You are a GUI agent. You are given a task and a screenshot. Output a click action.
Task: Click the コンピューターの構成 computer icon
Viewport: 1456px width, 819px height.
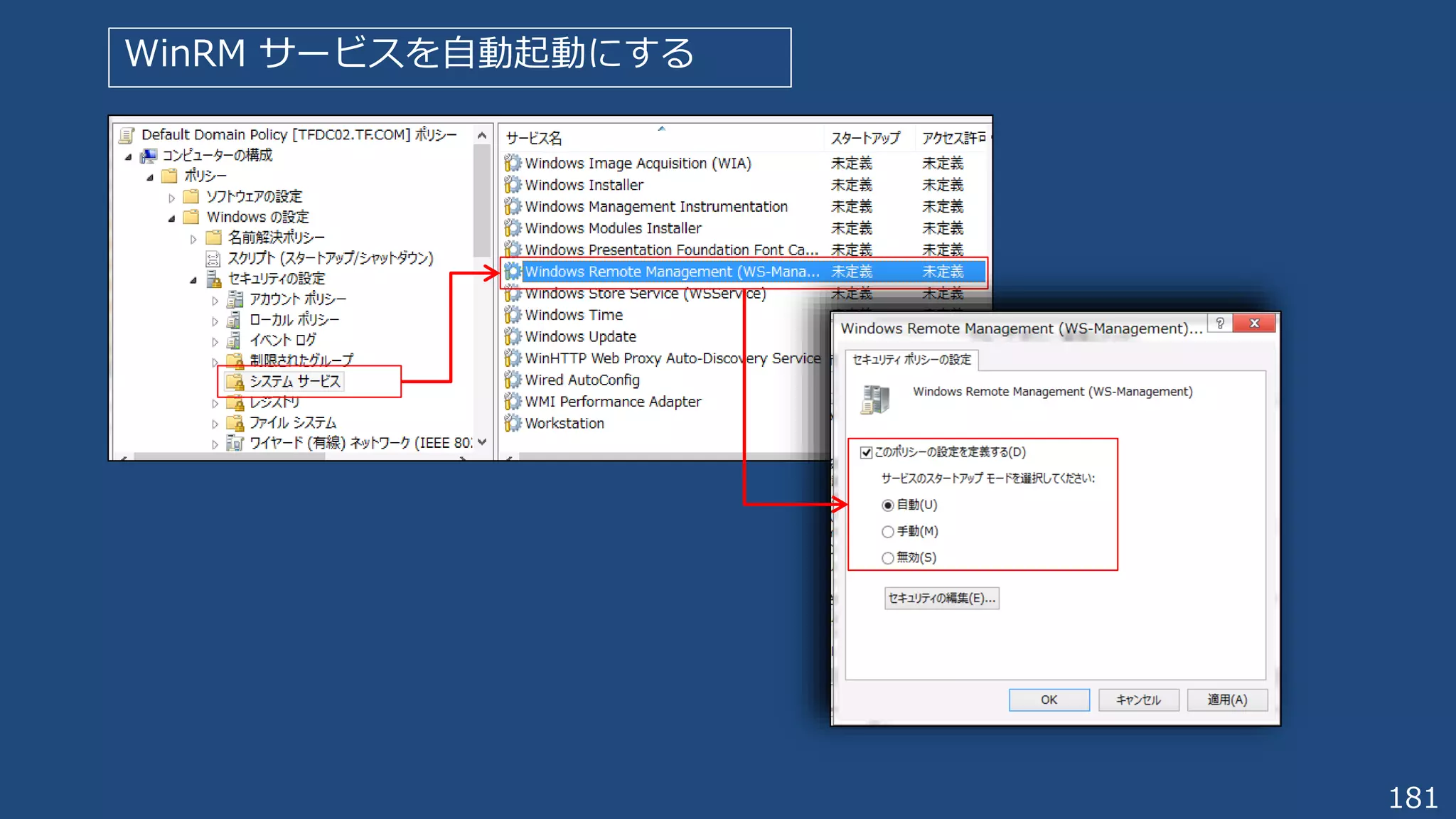coord(149,156)
